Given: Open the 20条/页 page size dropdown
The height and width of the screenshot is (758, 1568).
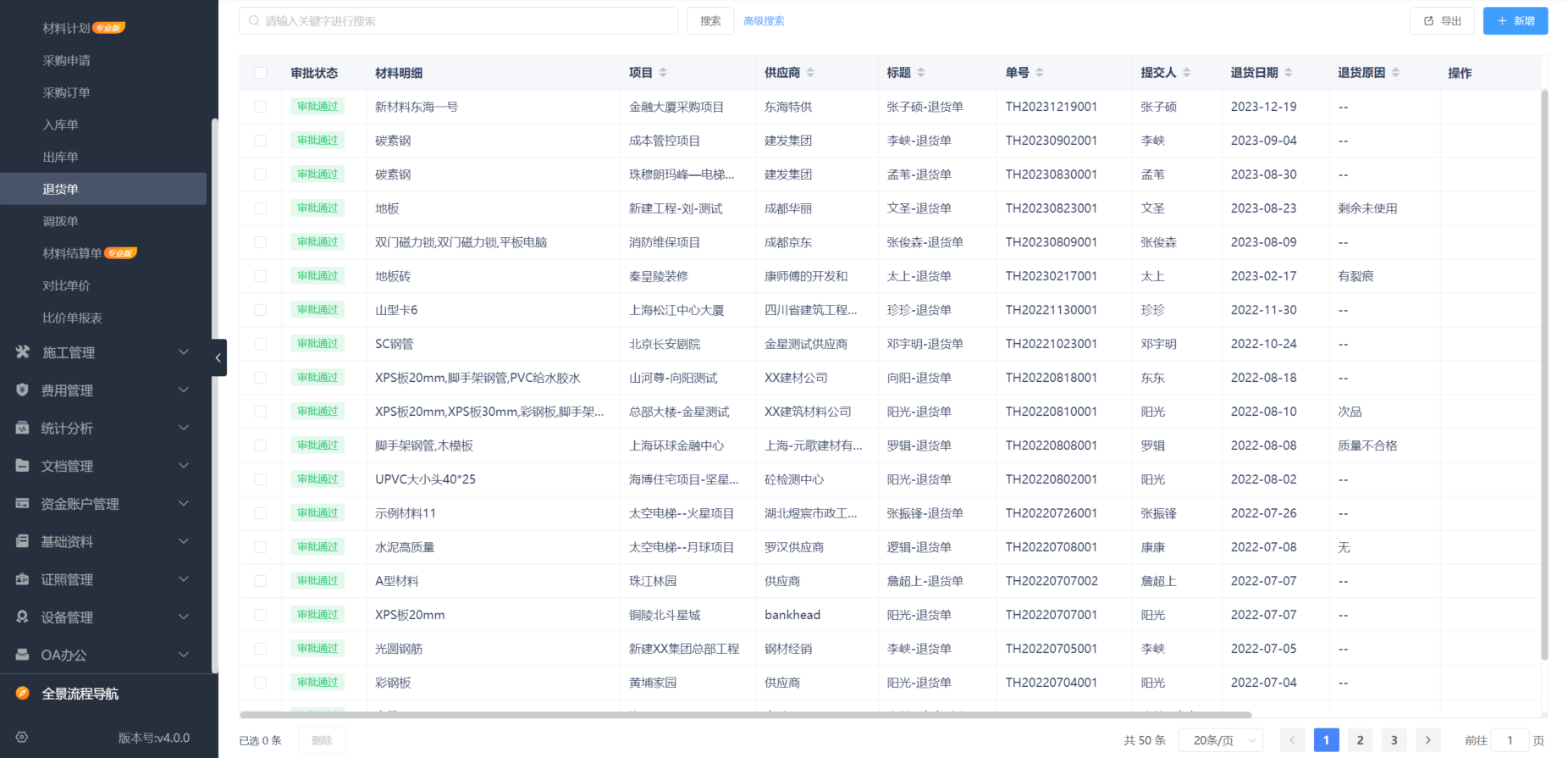Looking at the screenshot, I should coord(1222,740).
